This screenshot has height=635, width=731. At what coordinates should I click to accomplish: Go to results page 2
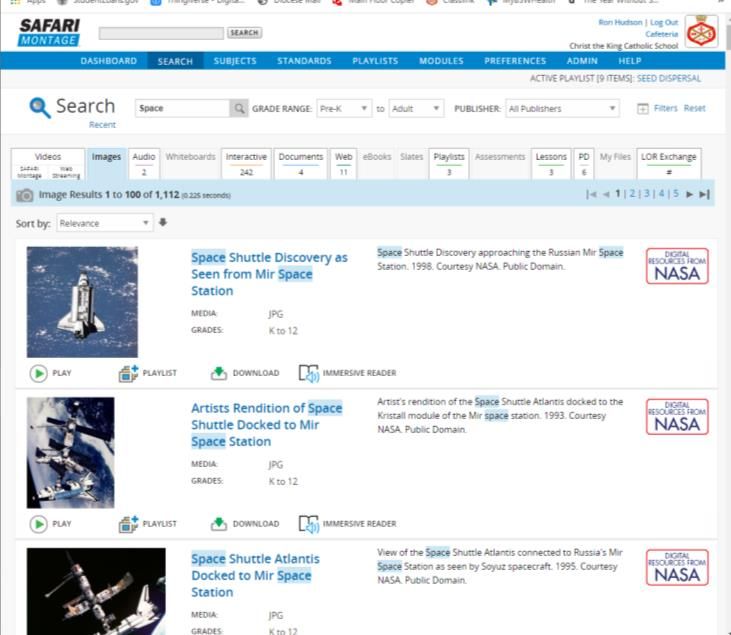pos(632,193)
